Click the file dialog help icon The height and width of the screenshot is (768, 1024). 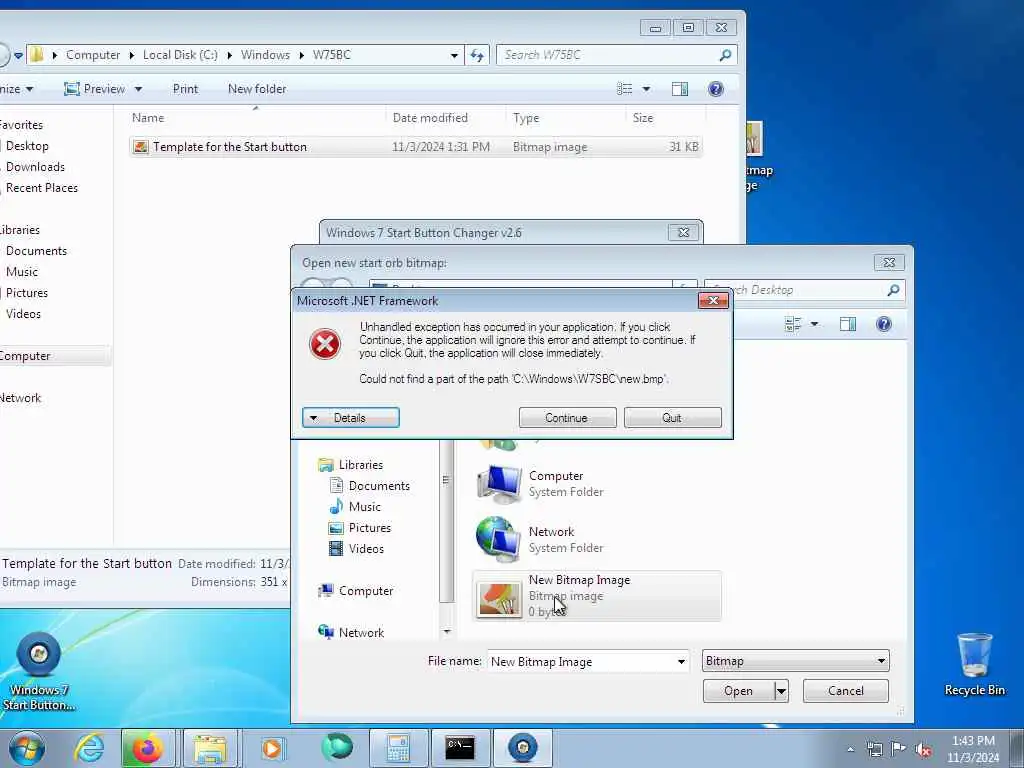coord(884,324)
